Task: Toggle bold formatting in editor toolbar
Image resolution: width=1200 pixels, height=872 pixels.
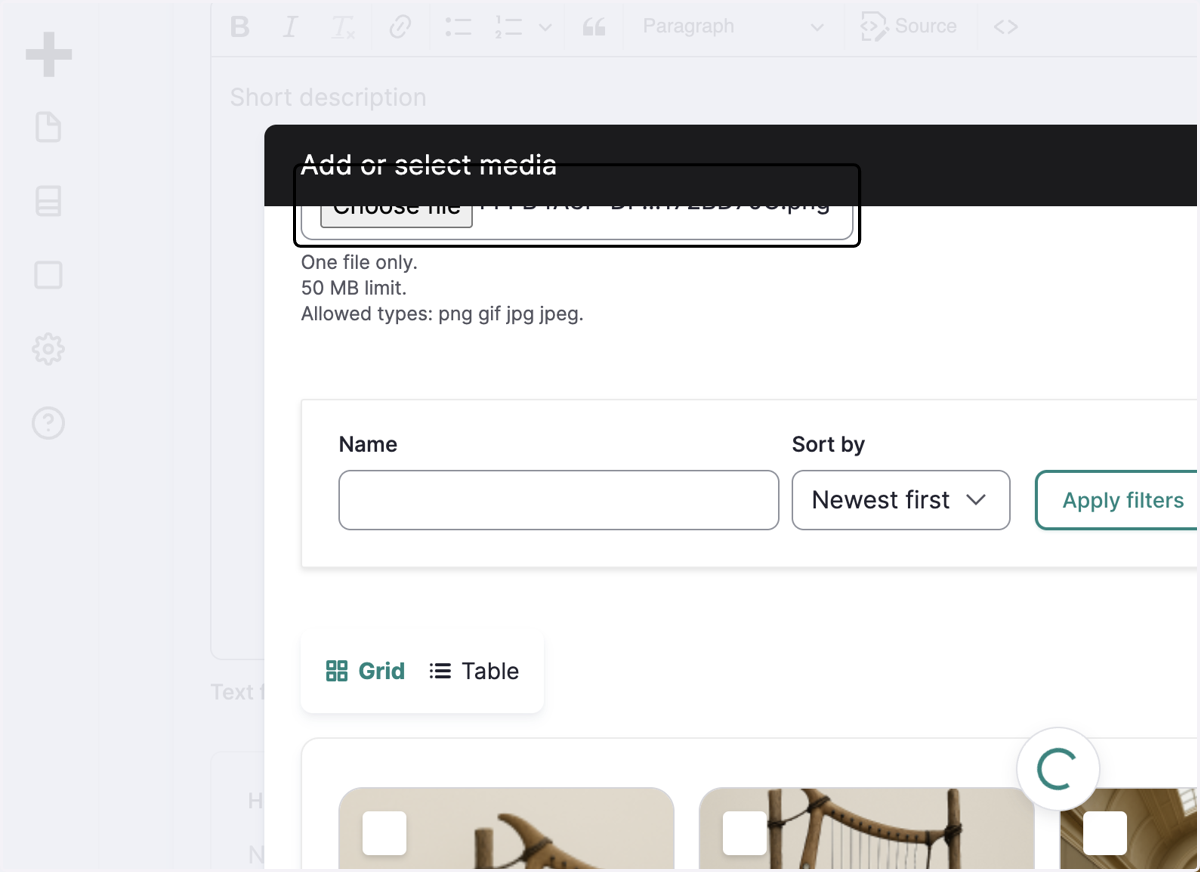Action: 239,27
